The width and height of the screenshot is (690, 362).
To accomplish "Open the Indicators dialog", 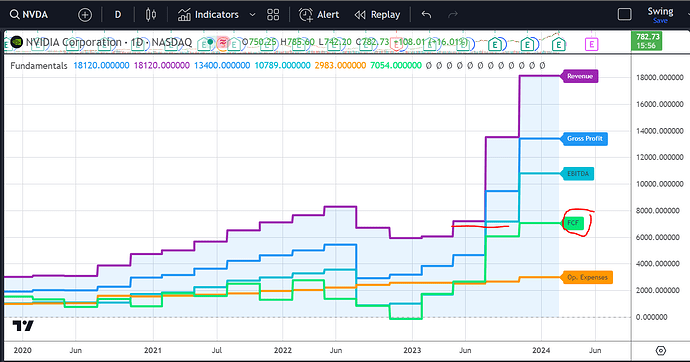I will coord(208,15).
